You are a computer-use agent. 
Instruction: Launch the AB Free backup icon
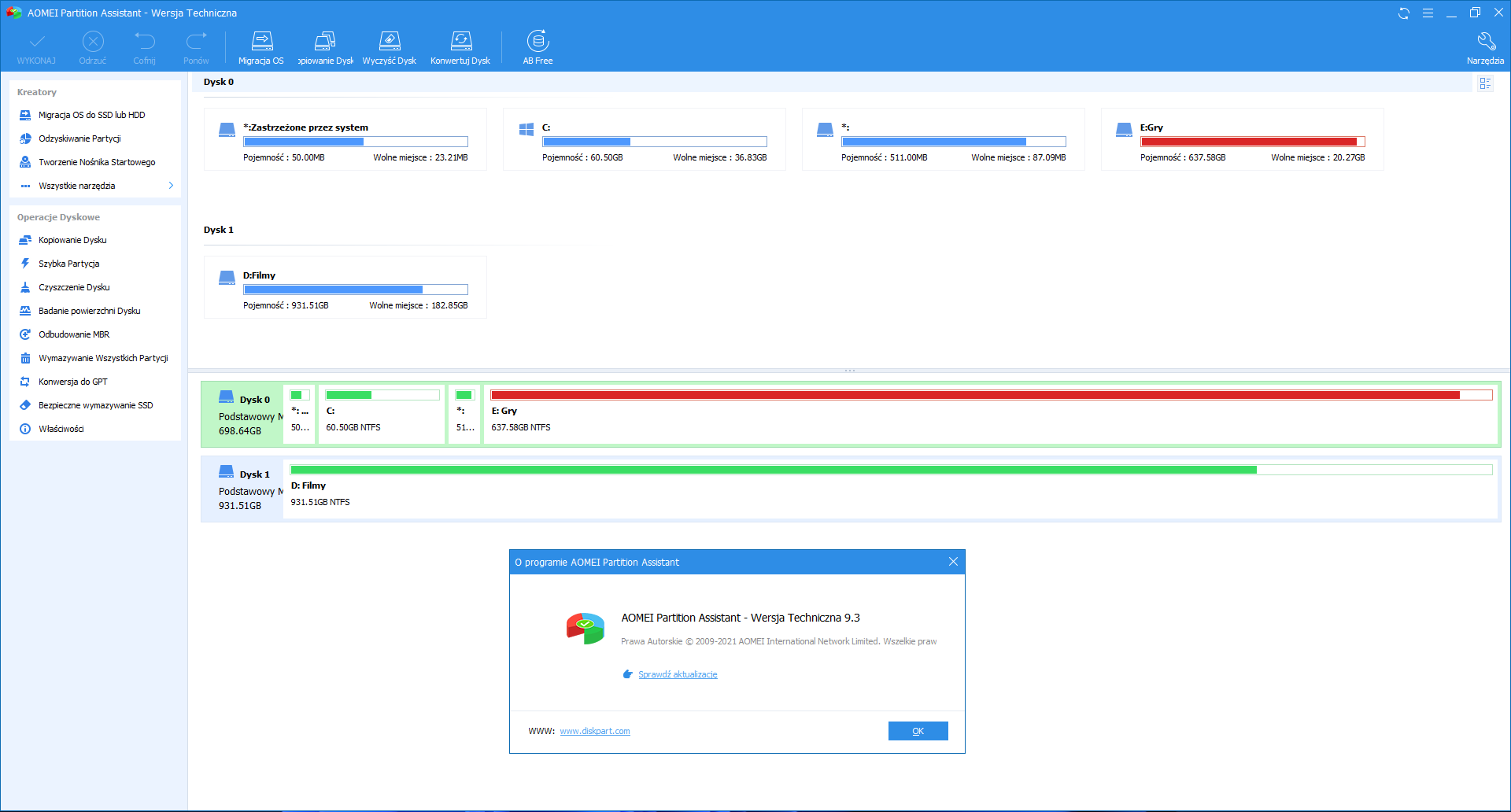[538, 41]
